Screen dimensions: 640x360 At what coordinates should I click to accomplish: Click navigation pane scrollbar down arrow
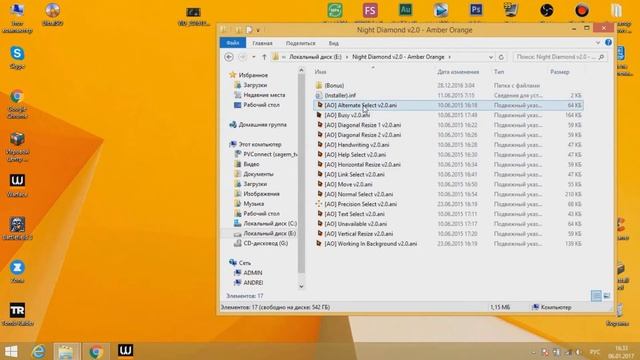point(301,286)
